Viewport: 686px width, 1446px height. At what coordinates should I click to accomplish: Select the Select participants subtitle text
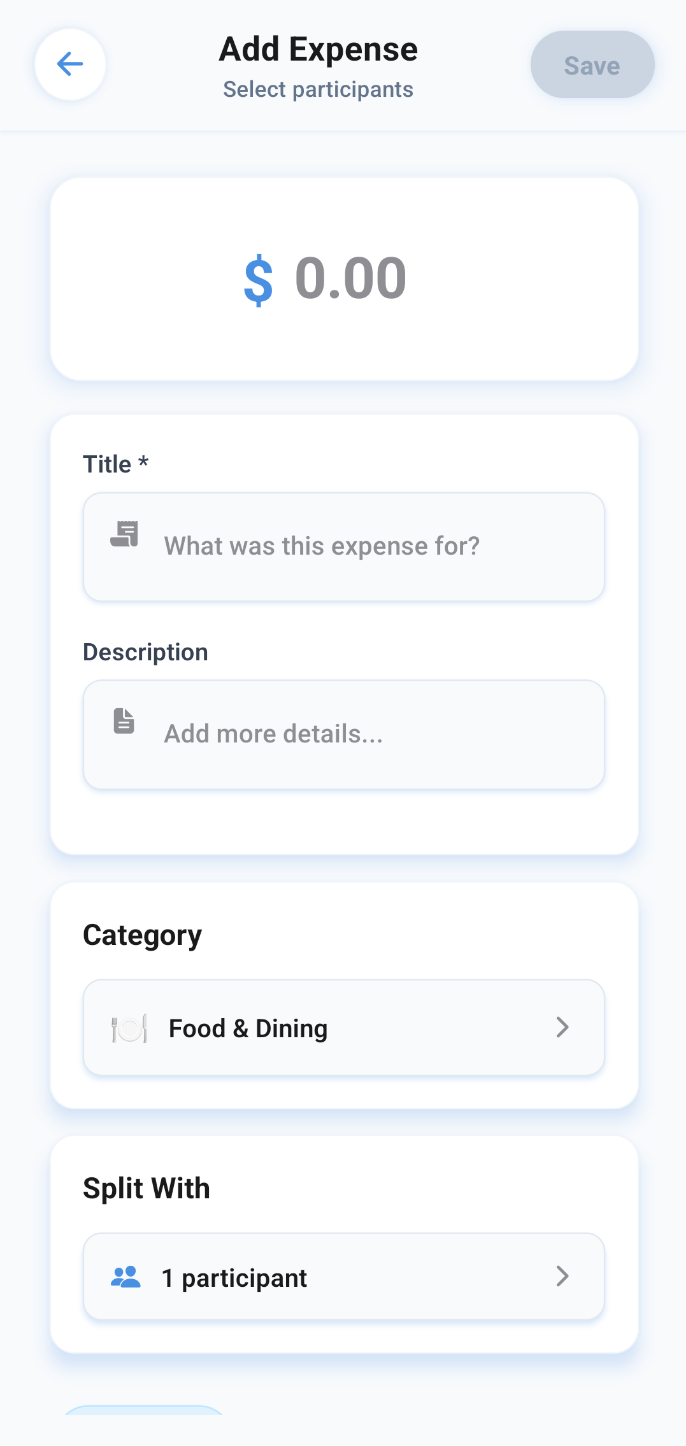(x=318, y=89)
